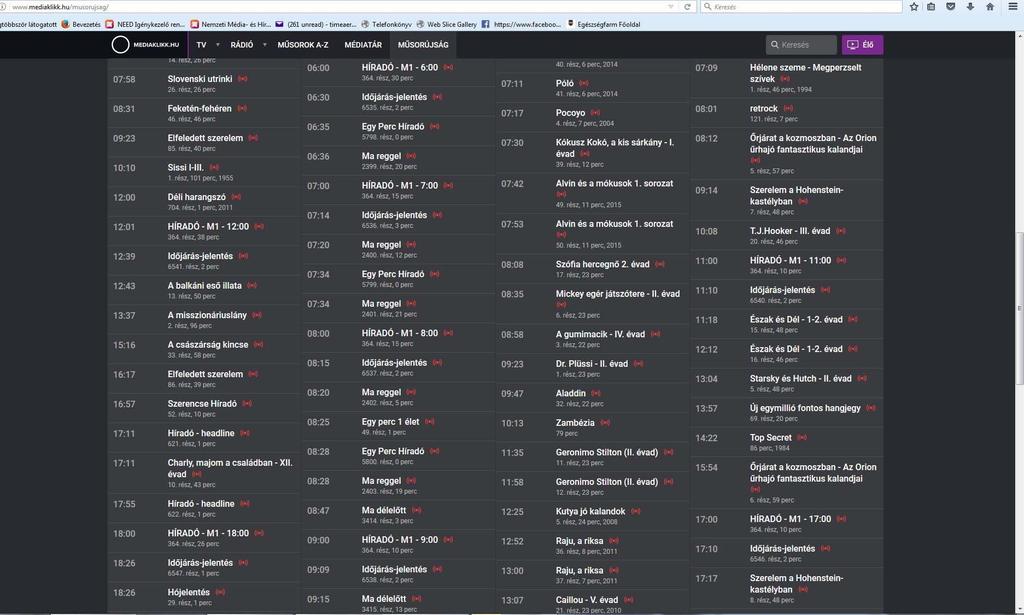Select the red icon next to A misszionáriuslány
Screen dimensions: 1024x615
coord(257,315)
